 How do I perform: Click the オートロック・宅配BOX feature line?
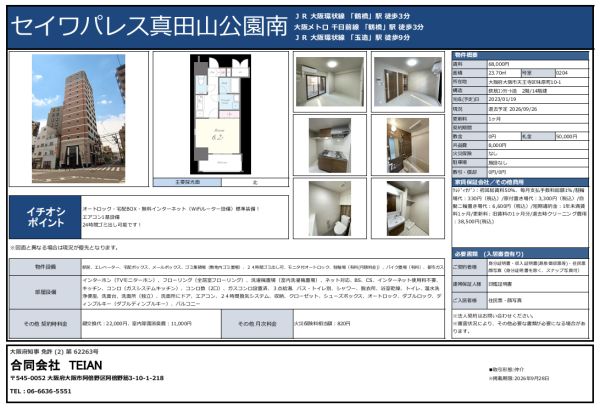point(171,209)
